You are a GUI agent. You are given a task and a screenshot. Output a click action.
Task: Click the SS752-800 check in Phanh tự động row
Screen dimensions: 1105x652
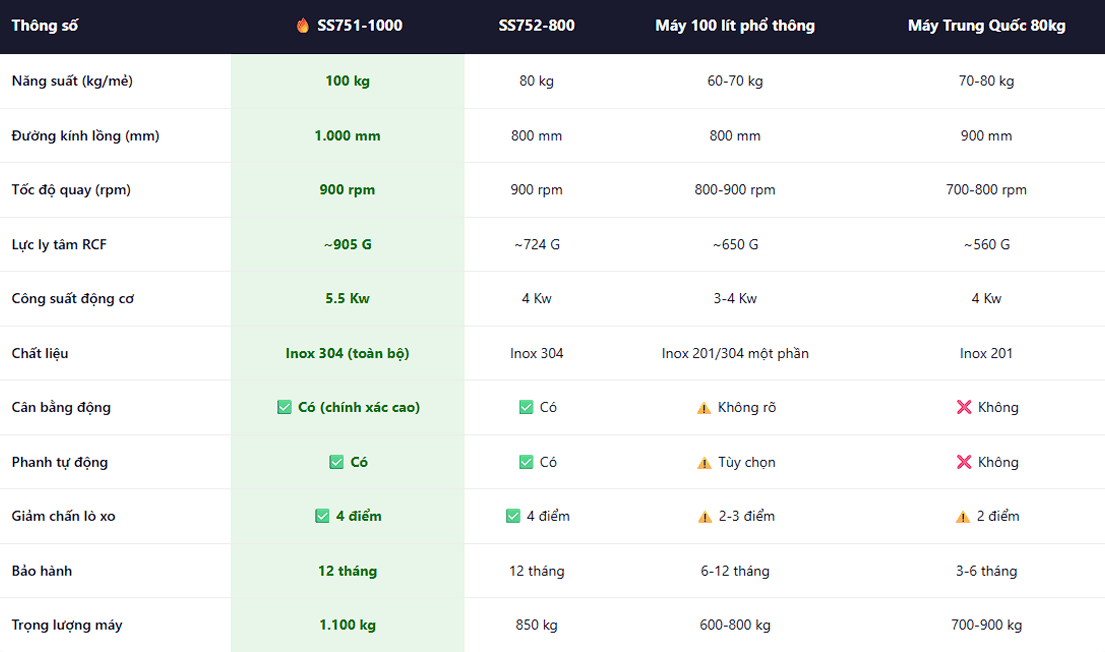[x=526, y=462]
